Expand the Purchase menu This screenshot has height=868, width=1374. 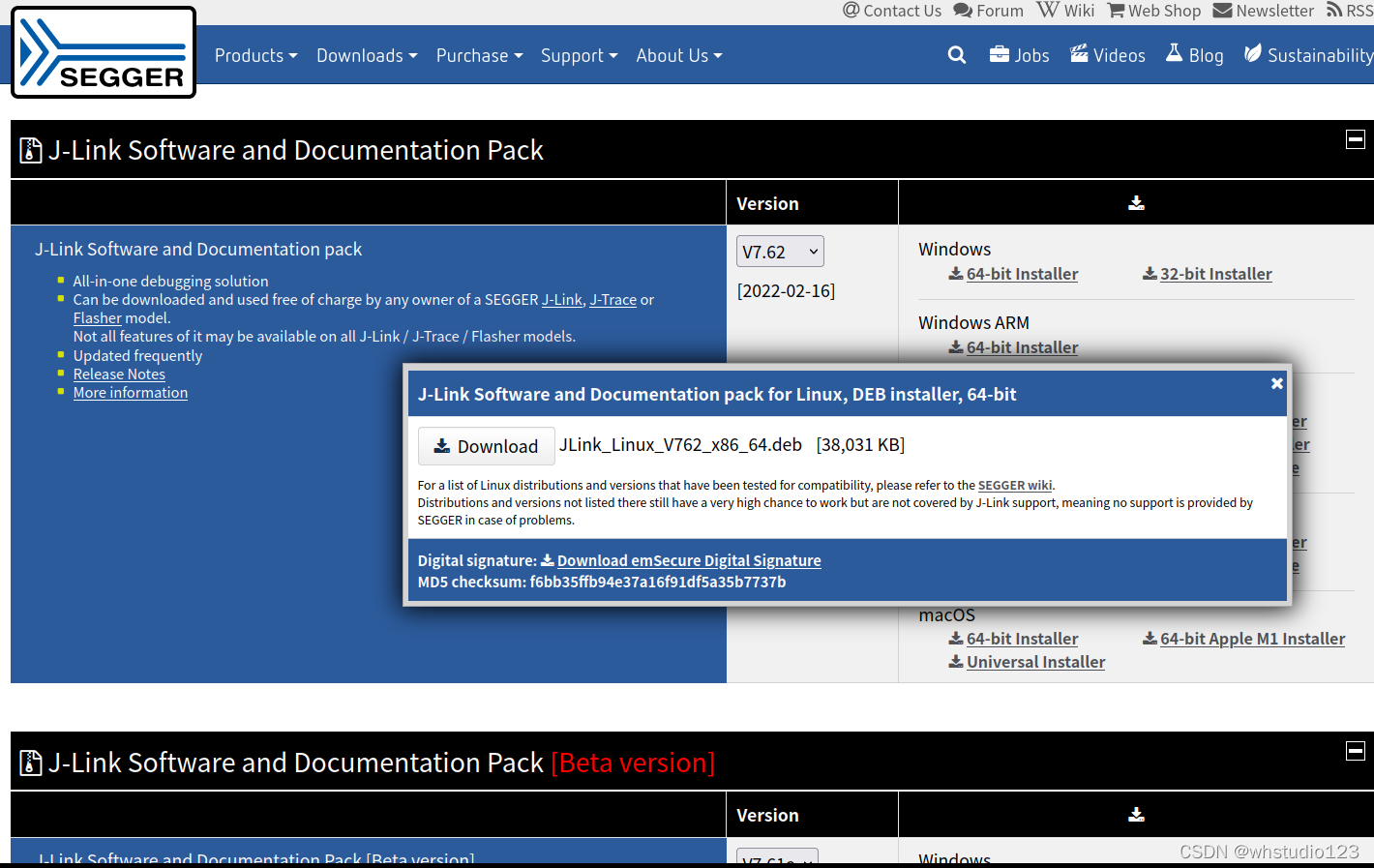point(479,55)
